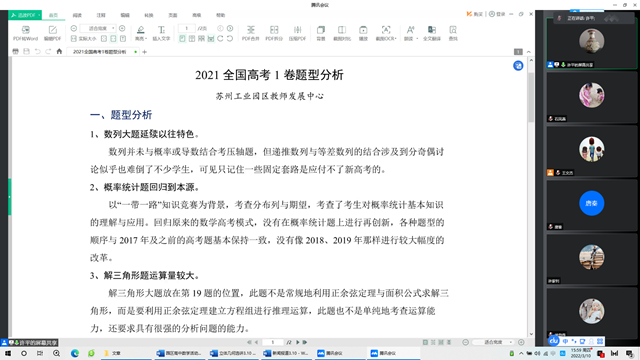Rotate the page clockwise
Image resolution: width=640 pixels, height=360 pixels.
[x=220, y=38]
